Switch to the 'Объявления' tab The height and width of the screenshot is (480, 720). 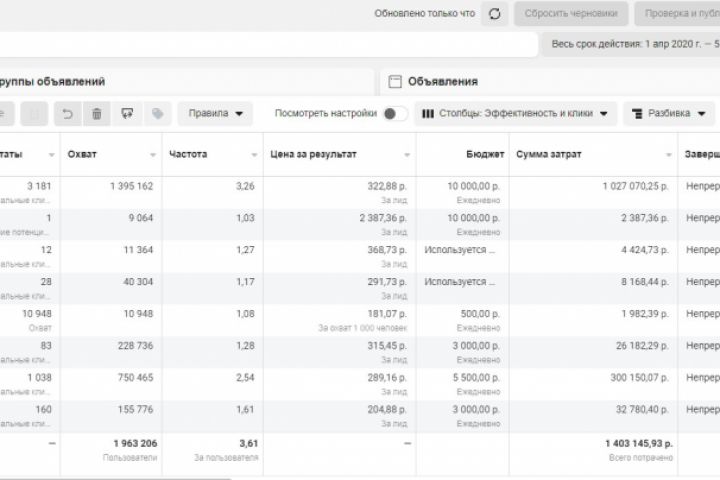tap(443, 82)
